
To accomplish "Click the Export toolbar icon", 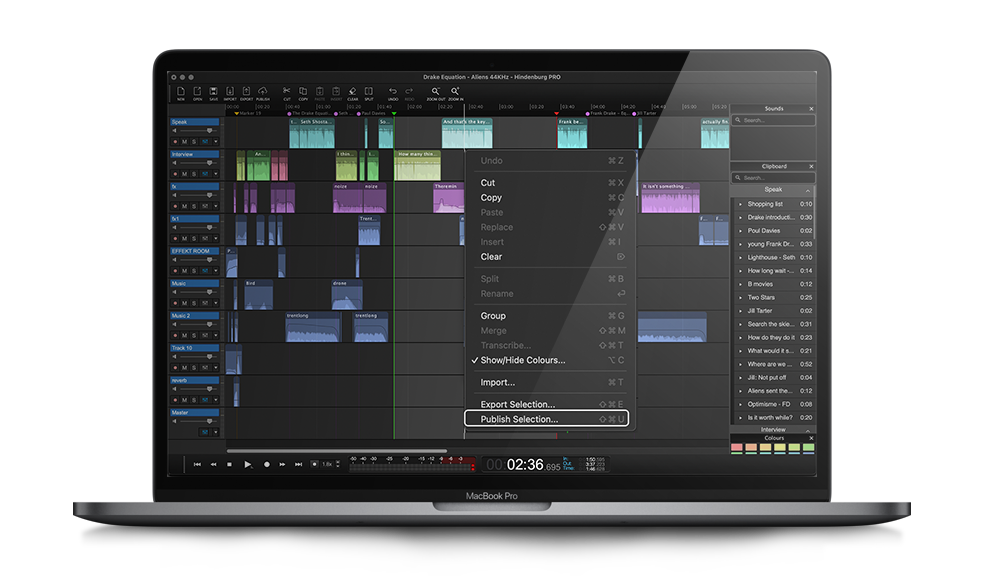I will coord(246,93).
